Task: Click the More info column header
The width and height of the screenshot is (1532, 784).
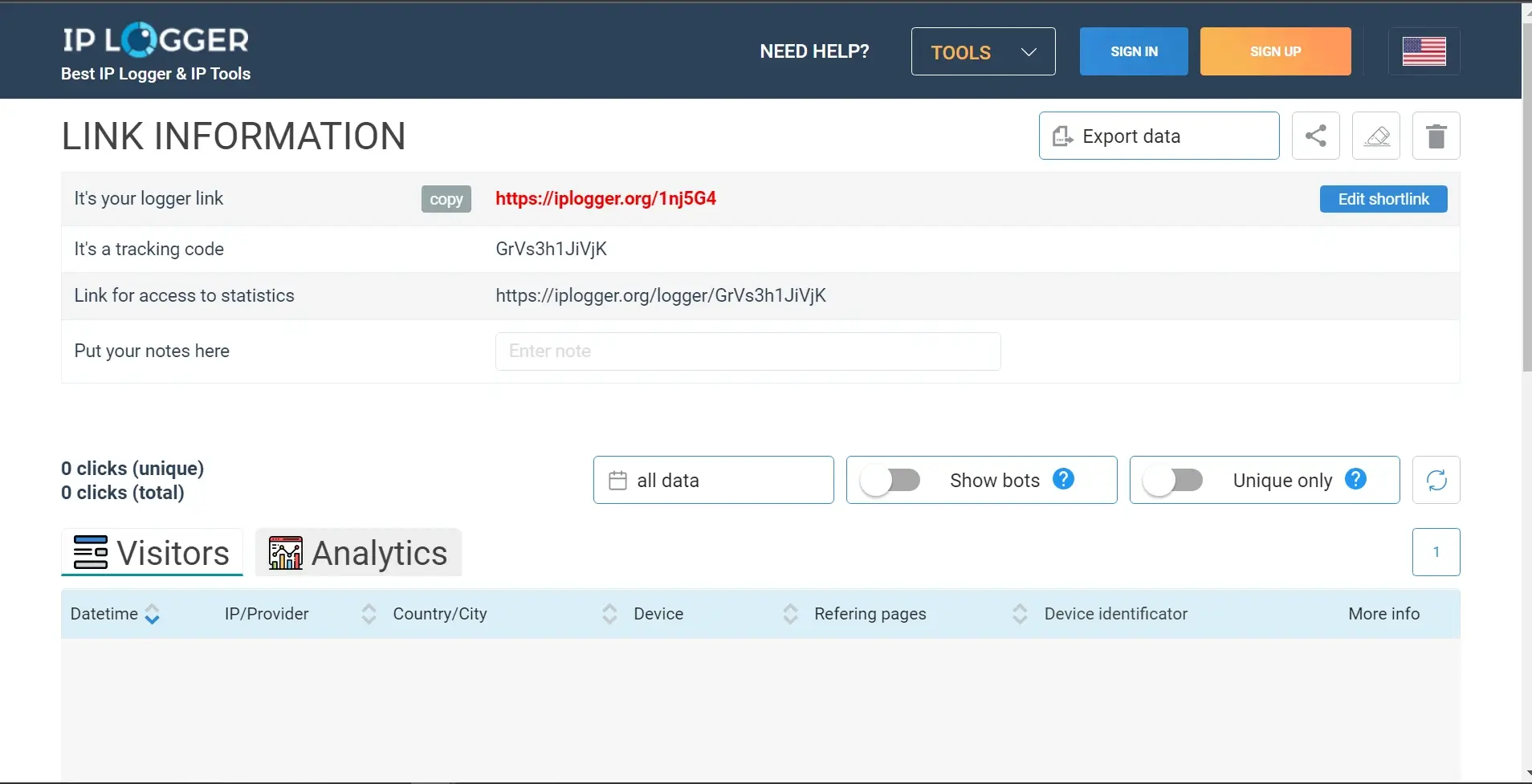Action: pos(1383,614)
